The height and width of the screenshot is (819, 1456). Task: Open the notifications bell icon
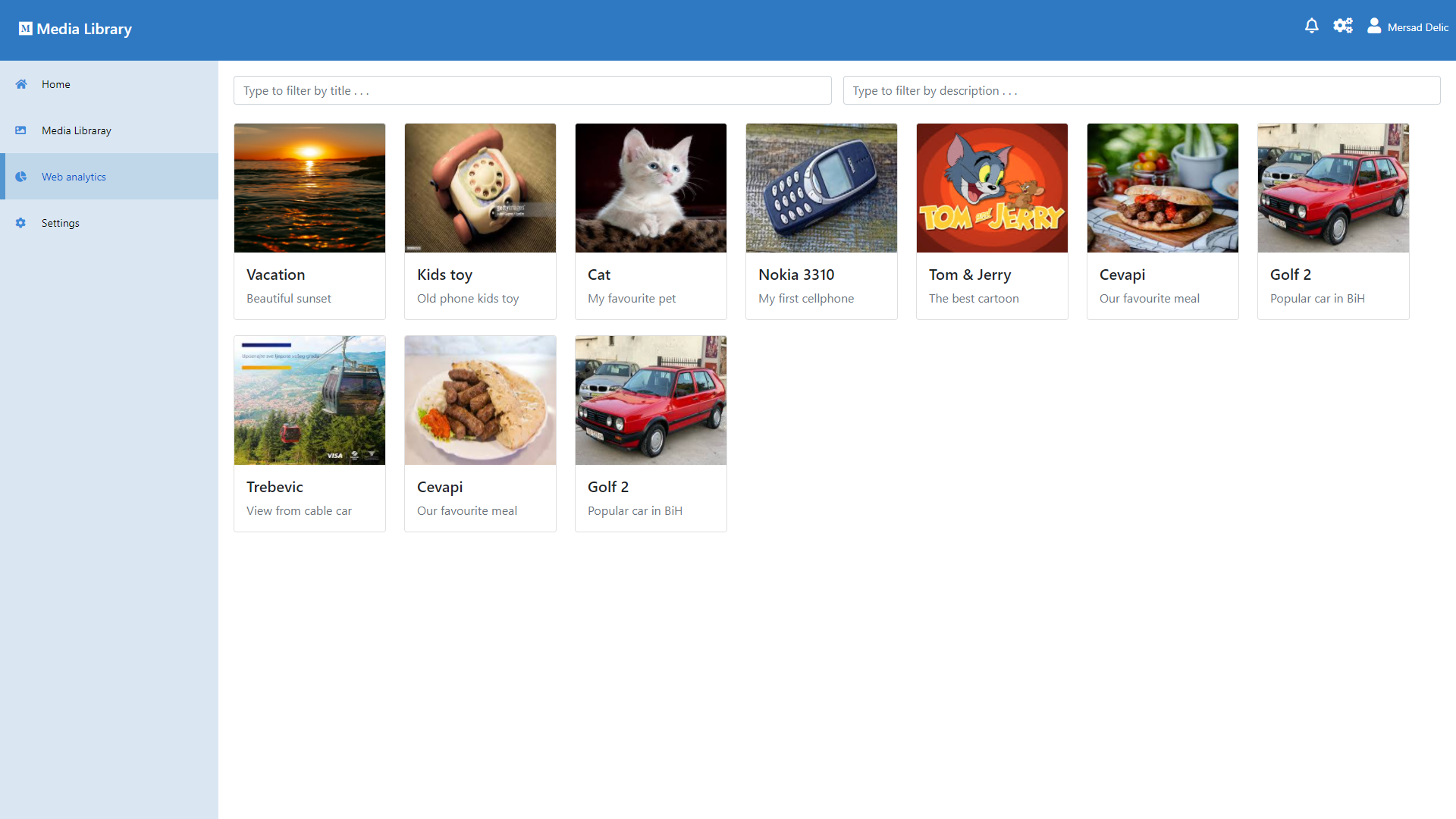(x=1312, y=26)
